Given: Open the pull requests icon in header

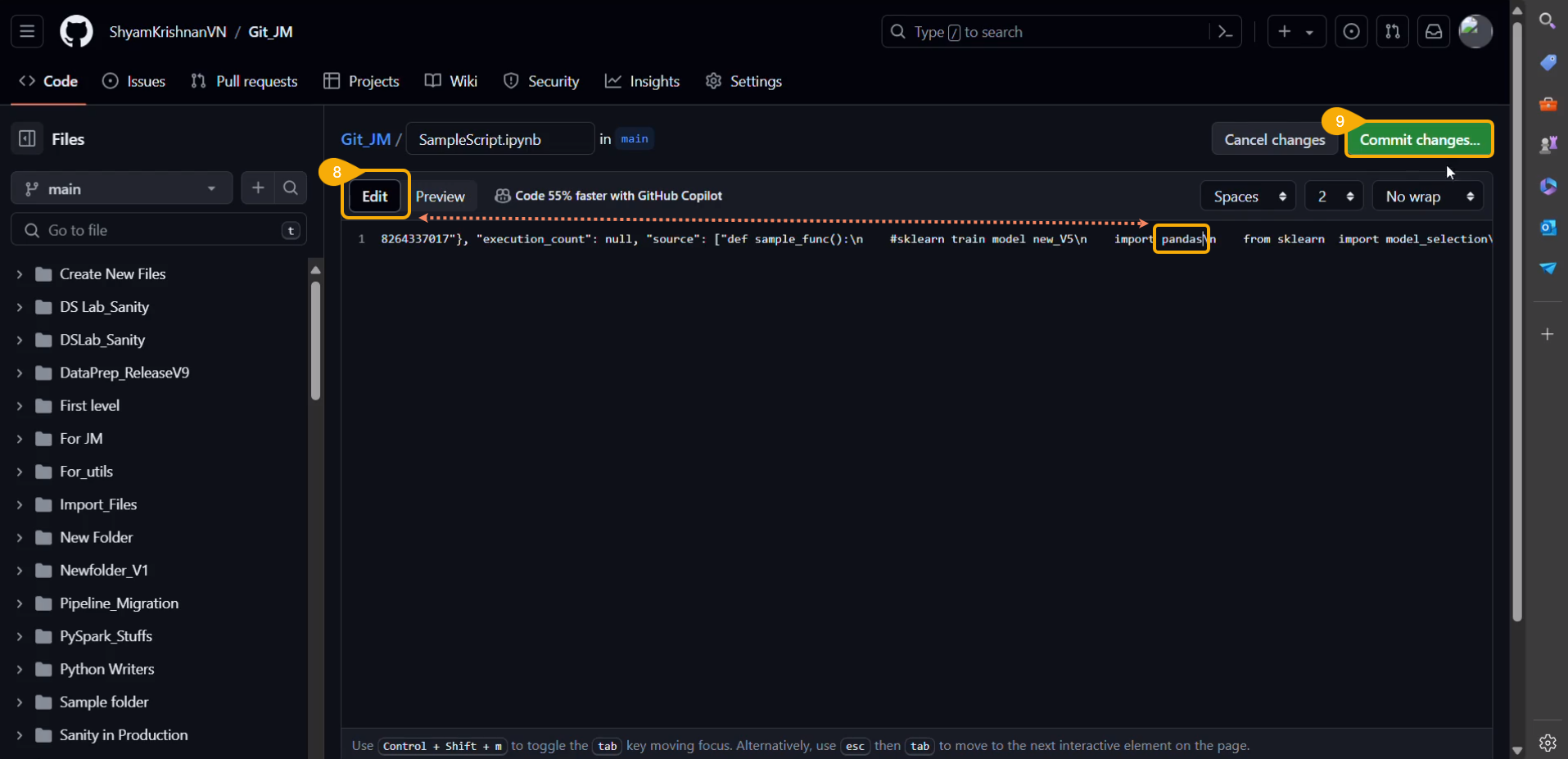Looking at the screenshot, I should point(1392,32).
